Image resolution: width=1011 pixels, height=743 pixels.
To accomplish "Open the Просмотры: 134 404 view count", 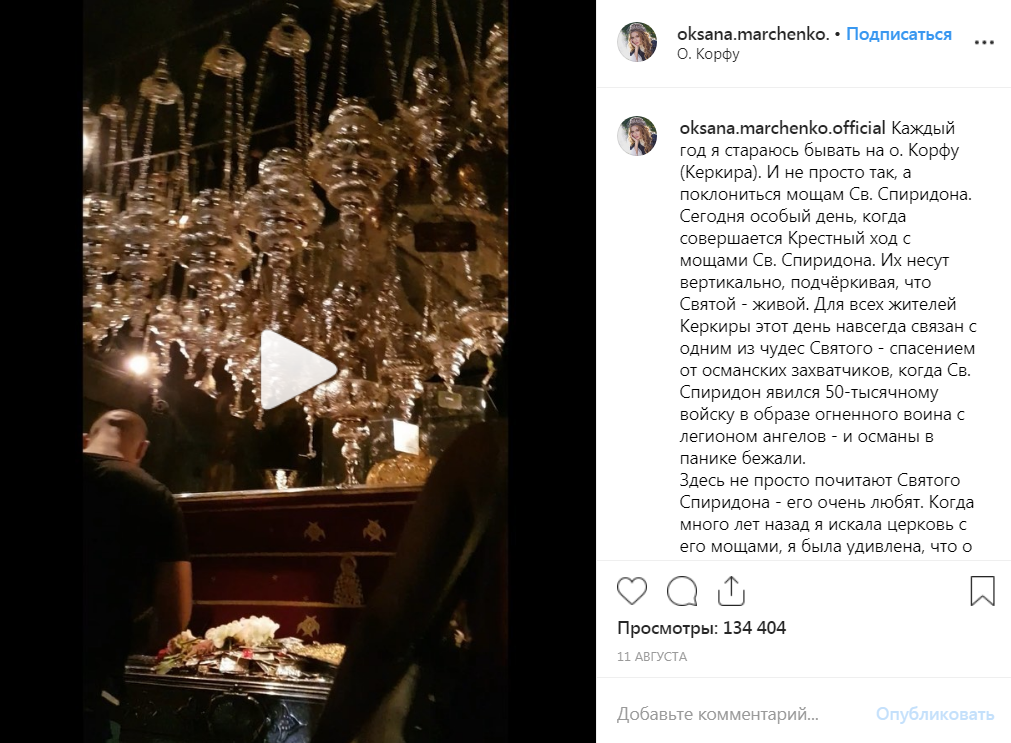I will pyautogui.click(x=702, y=628).
